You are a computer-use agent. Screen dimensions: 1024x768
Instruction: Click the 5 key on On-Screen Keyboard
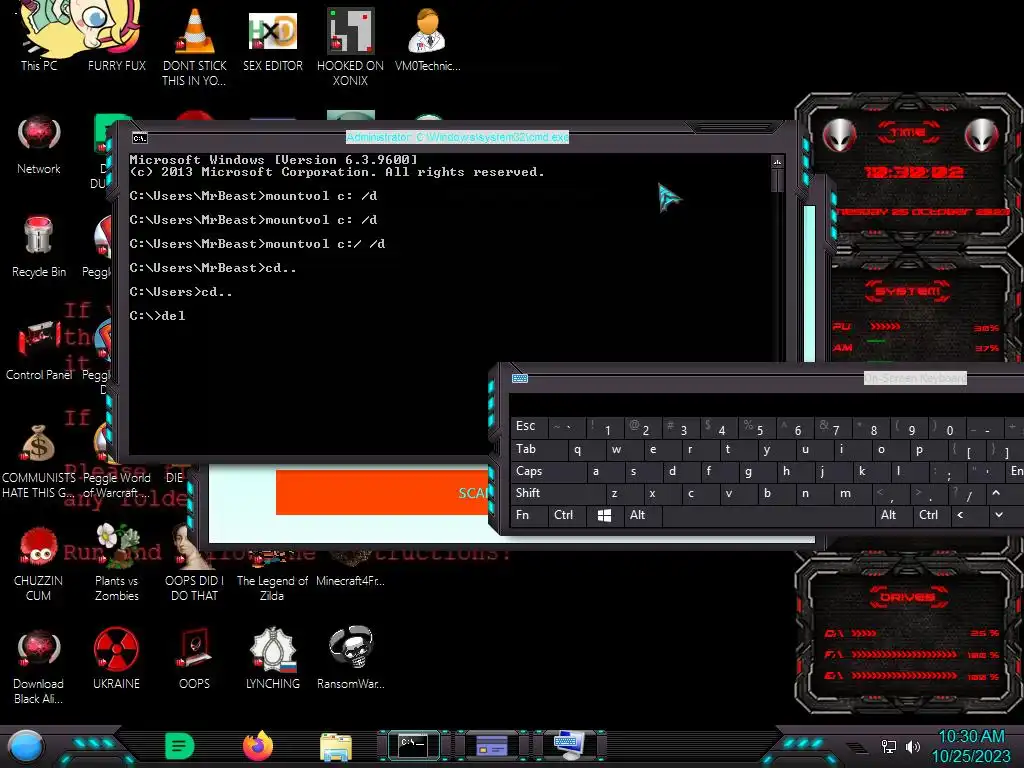click(x=757, y=427)
